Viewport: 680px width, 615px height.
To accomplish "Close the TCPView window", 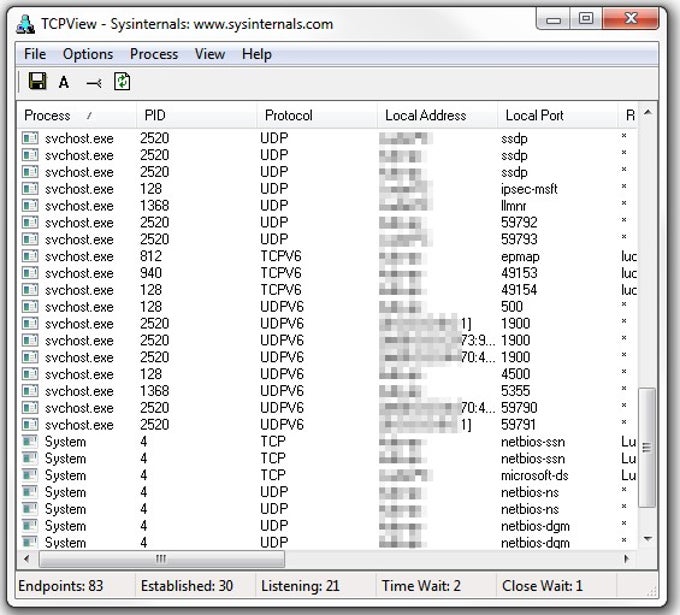I will (631, 18).
